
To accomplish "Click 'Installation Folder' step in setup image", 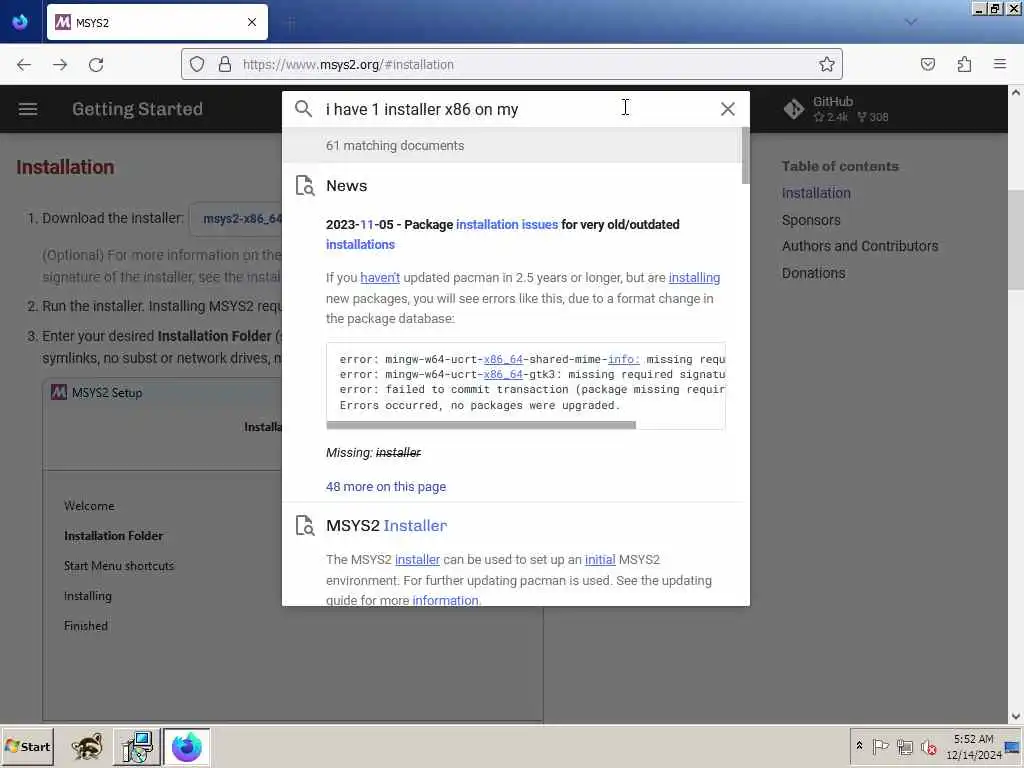I will (x=114, y=536).
